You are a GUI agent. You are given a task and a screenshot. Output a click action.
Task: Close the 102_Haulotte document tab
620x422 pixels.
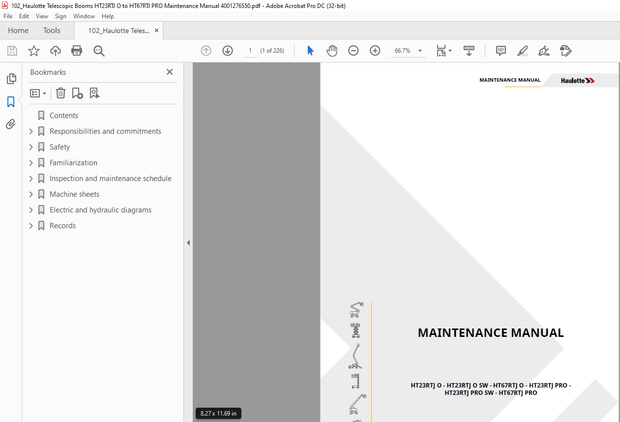(157, 30)
